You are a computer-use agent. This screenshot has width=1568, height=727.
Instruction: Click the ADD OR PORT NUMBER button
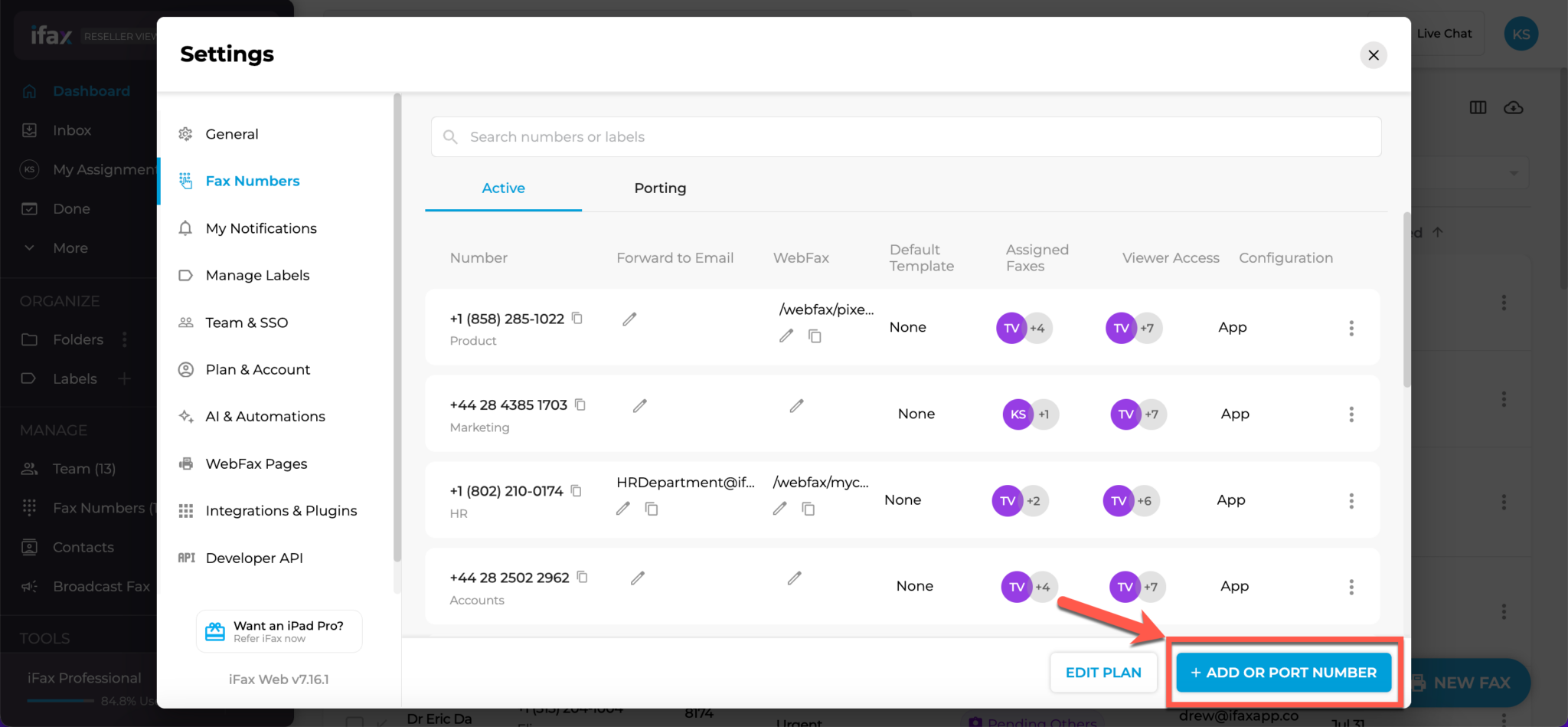1283,672
